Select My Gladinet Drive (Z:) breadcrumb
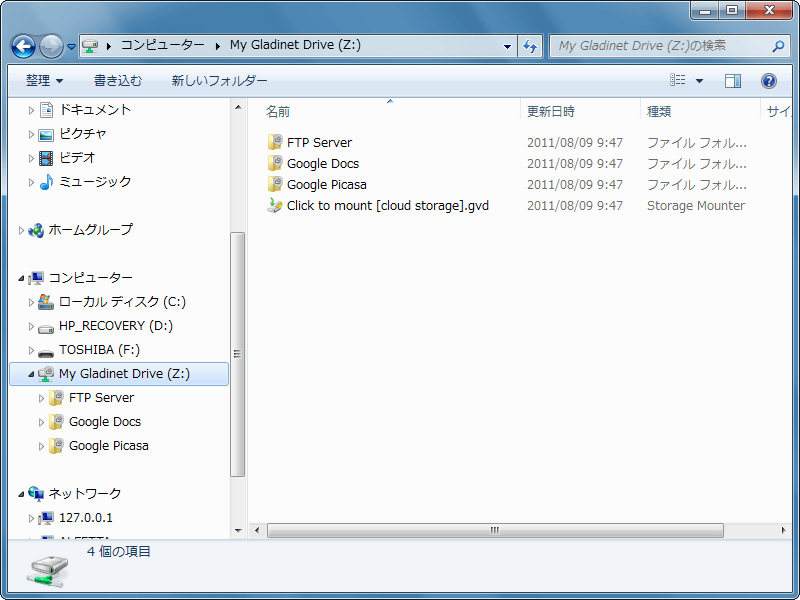This screenshot has height=600, width=800. [295, 45]
